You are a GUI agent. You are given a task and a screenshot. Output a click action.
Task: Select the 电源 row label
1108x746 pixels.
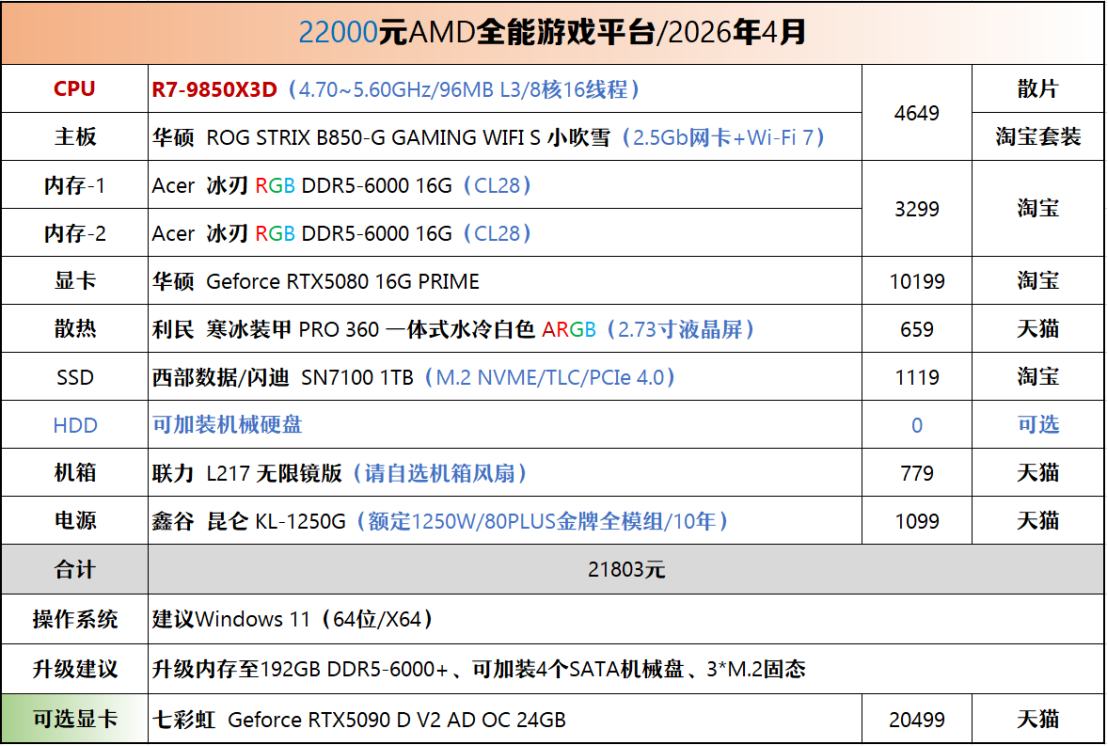click(x=74, y=521)
